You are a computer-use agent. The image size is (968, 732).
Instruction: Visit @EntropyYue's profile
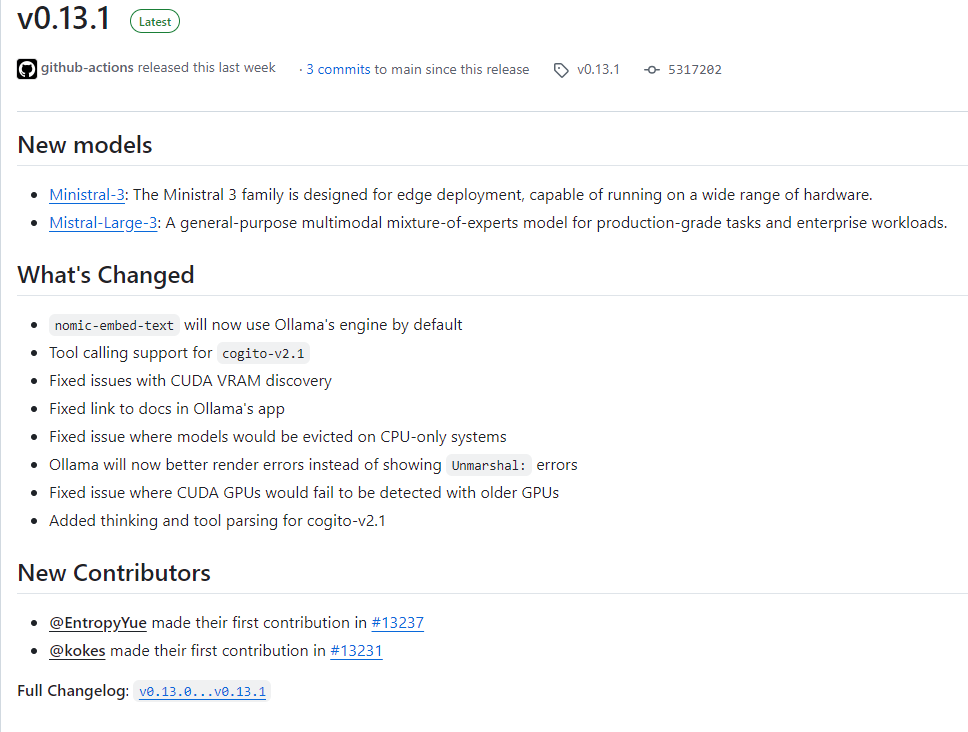(98, 623)
